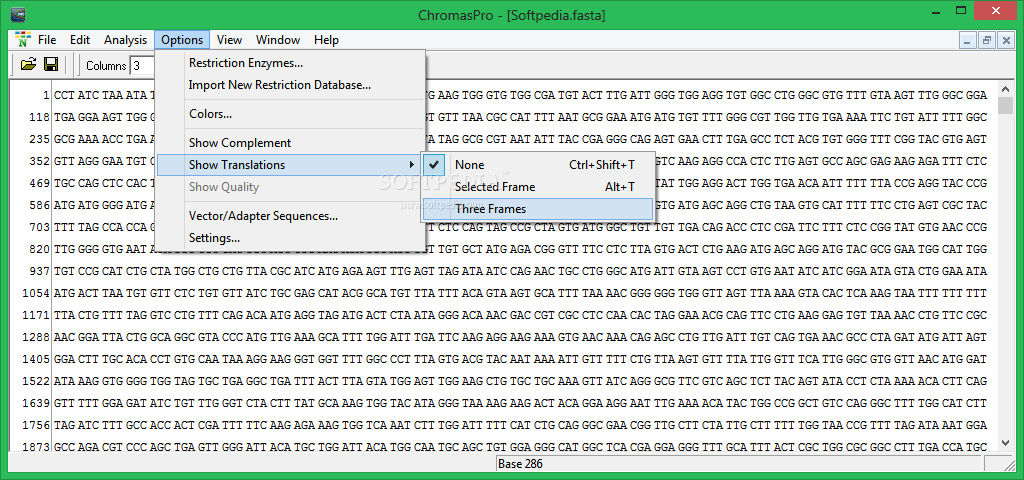The image size is (1024, 480).
Task: Open the File menu
Action: [47, 40]
